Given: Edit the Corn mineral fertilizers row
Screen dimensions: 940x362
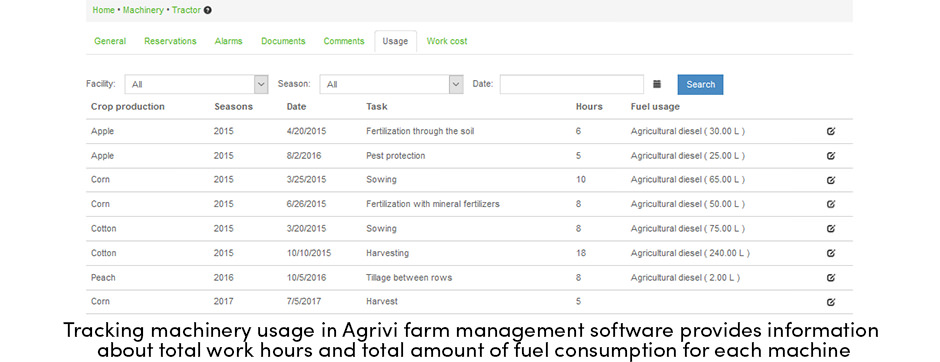Looking at the screenshot, I should [x=831, y=204].
